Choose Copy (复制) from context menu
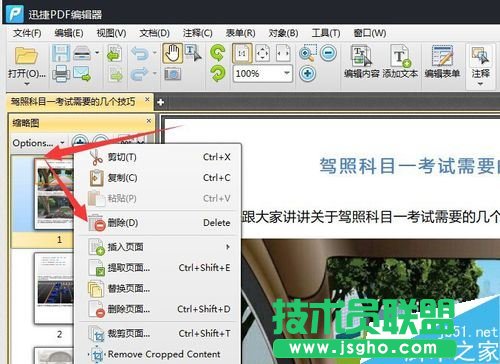This screenshot has width=500, height=364. point(159,178)
